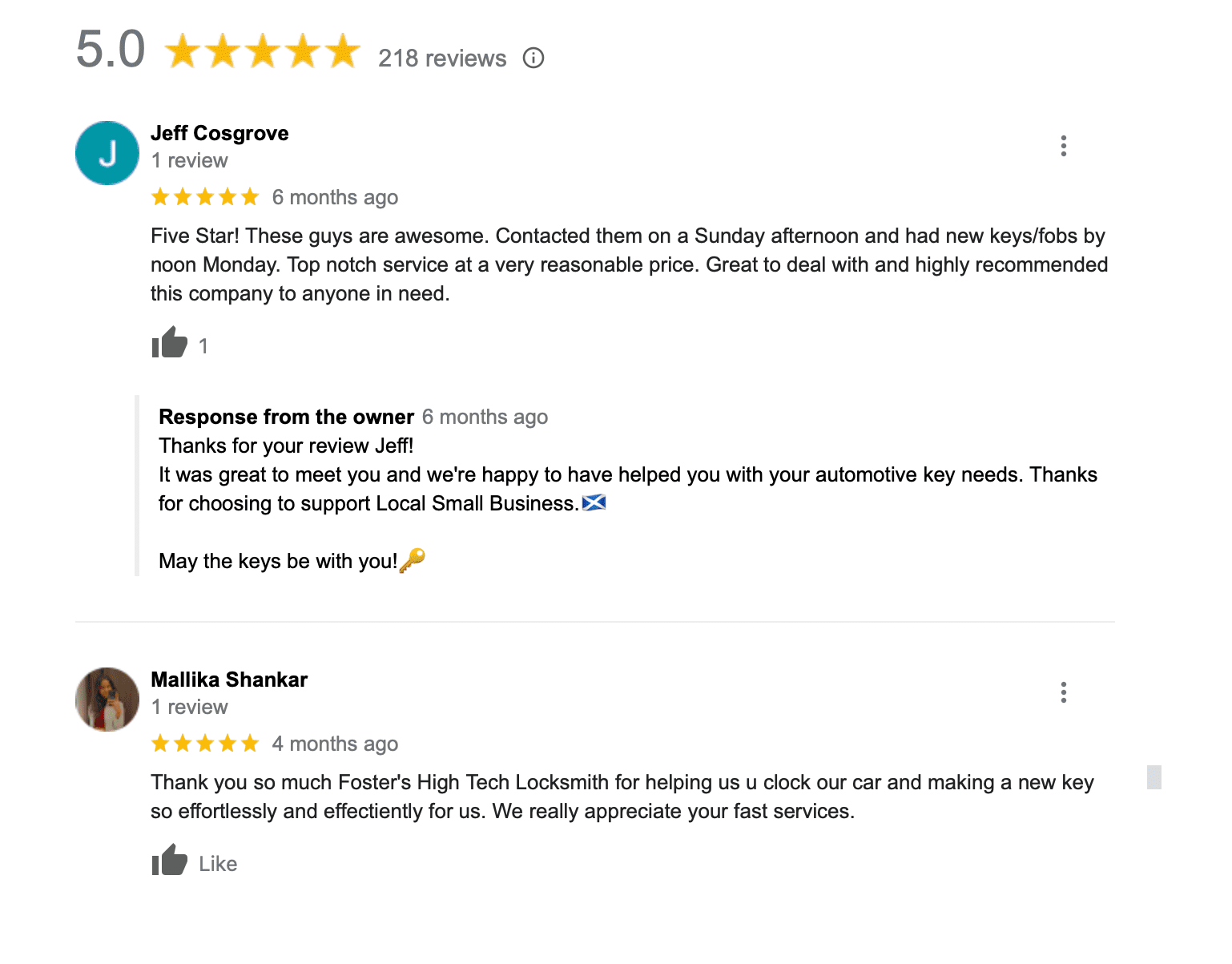Click Jeff Cosgrove's teal J avatar
The height and width of the screenshot is (964, 1232).
point(107,153)
